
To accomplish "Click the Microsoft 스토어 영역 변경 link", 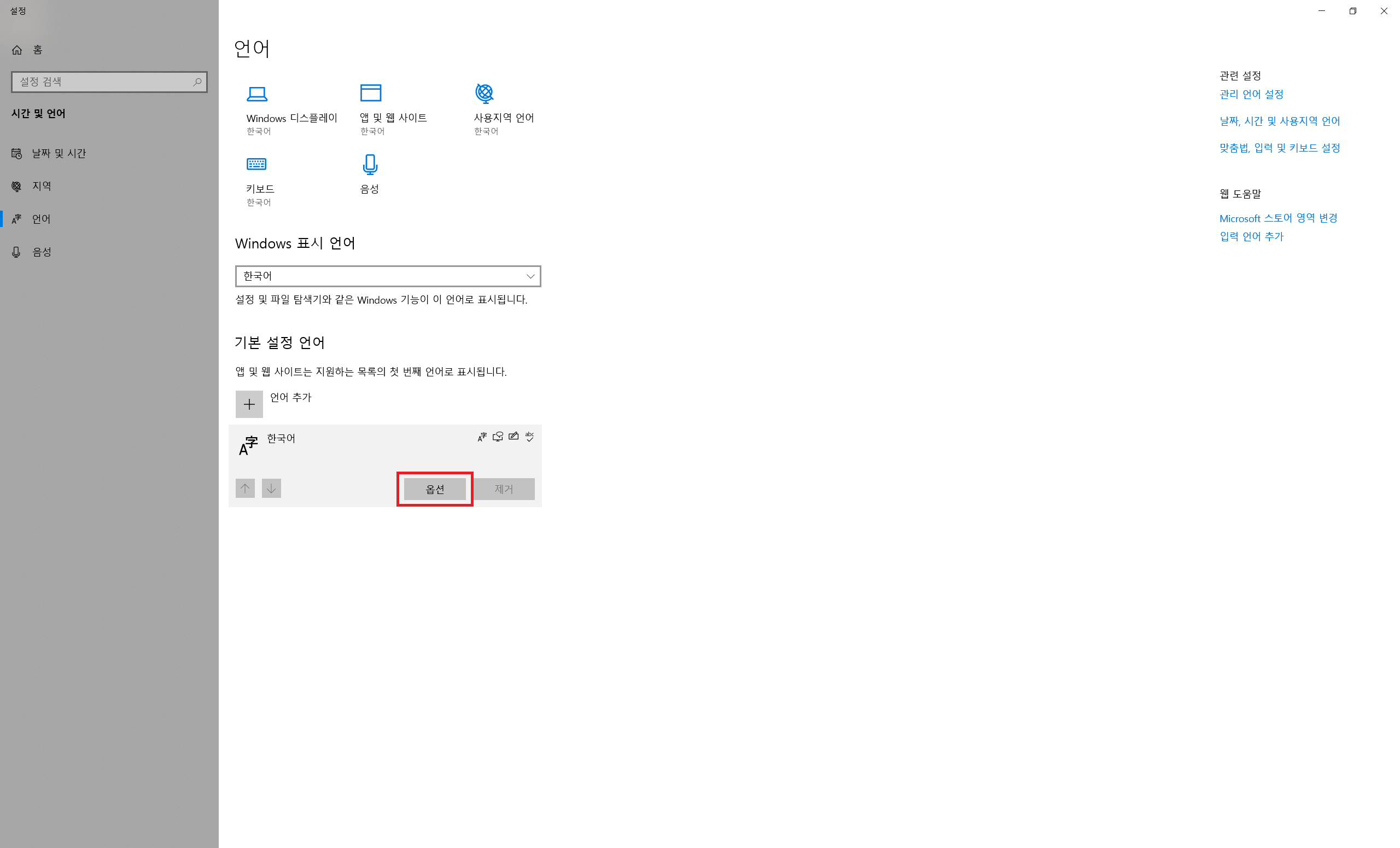I will [1278, 218].
